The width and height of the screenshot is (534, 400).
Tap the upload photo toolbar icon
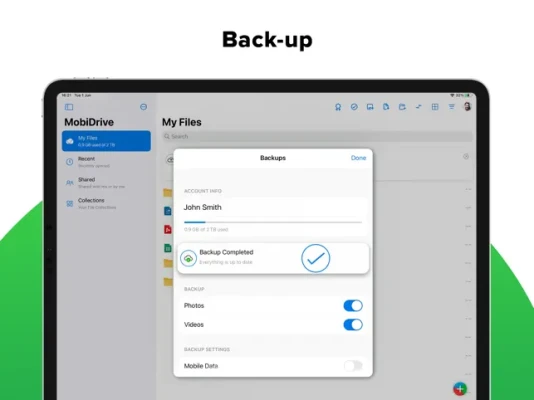click(370, 107)
